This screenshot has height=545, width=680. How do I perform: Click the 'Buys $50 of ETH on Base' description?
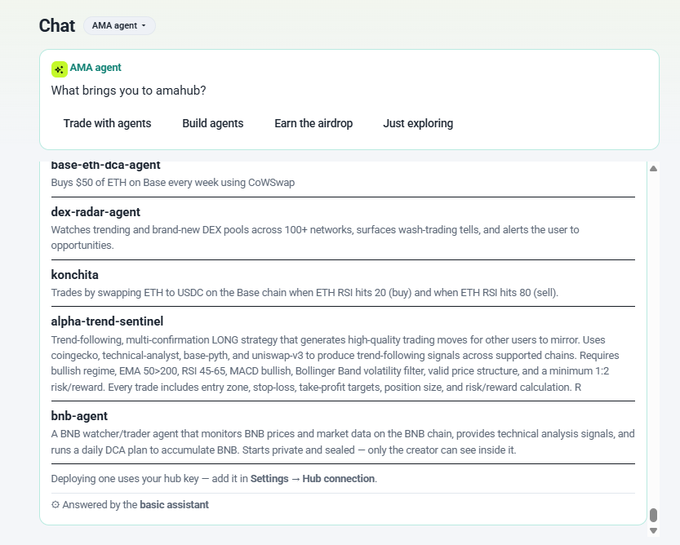tap(173, 183)
